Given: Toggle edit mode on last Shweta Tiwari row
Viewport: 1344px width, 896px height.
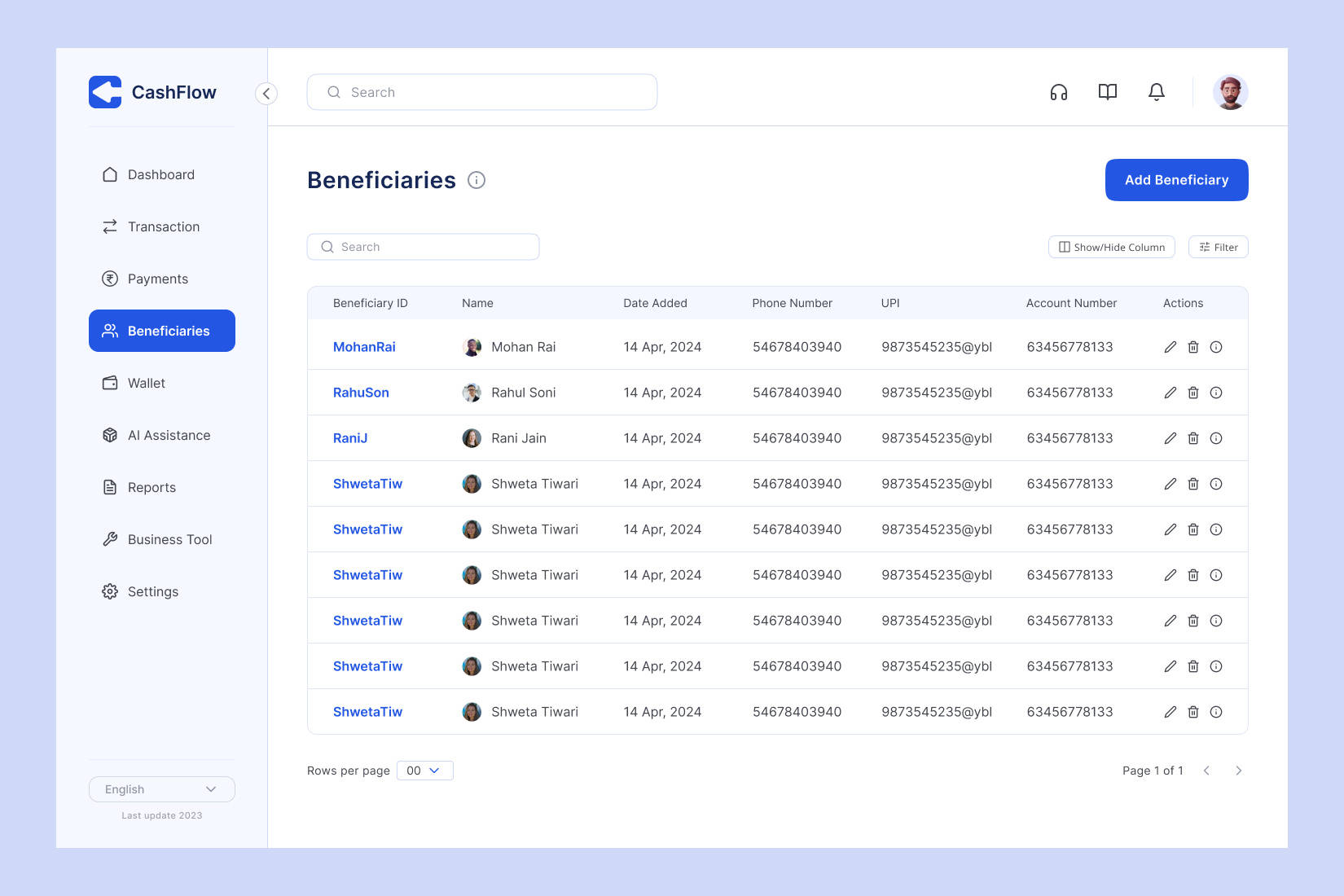Looking at the screenshot, I should point(1170,711).
